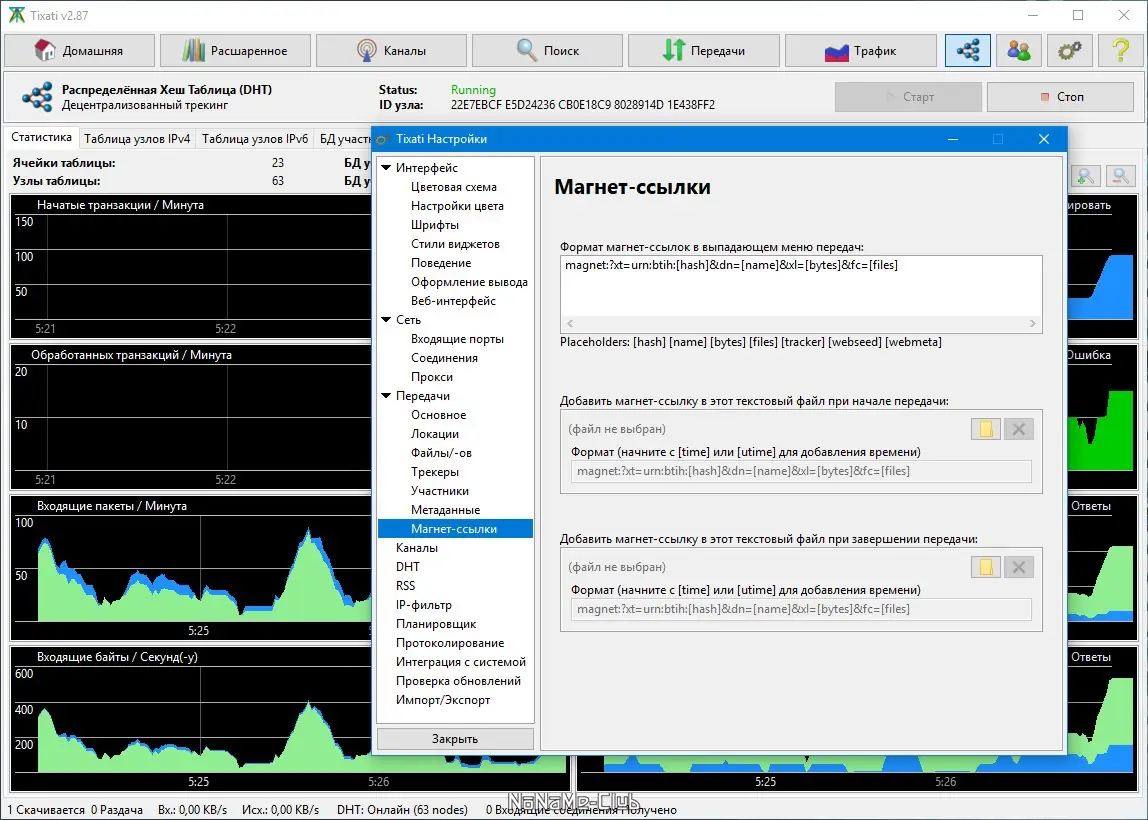Image resolution: width=1148 pixels, height=820 pixels.
Task: Select Настройки цвета in settings tree
Action: coord(457,206)
